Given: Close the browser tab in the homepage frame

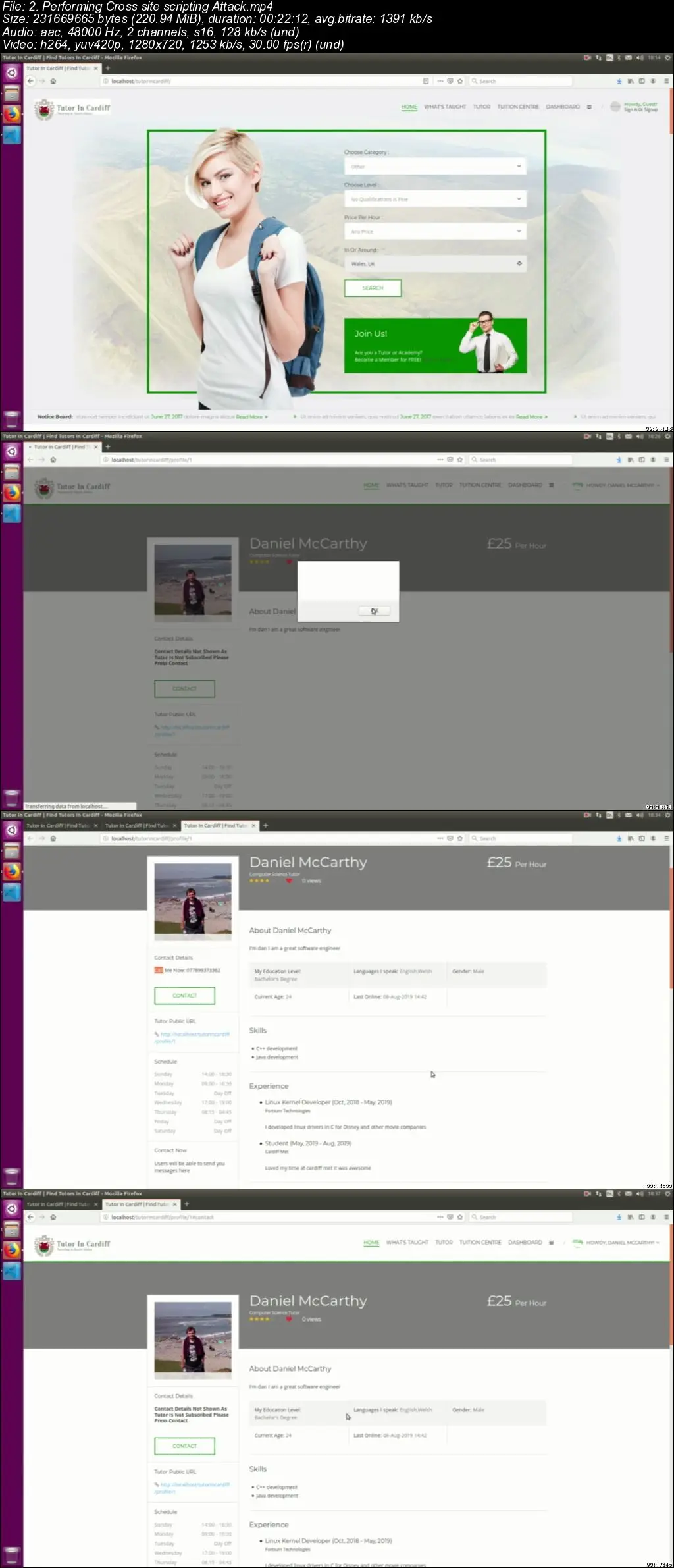Looking at the screenshot, I should (x=96, y=68).
